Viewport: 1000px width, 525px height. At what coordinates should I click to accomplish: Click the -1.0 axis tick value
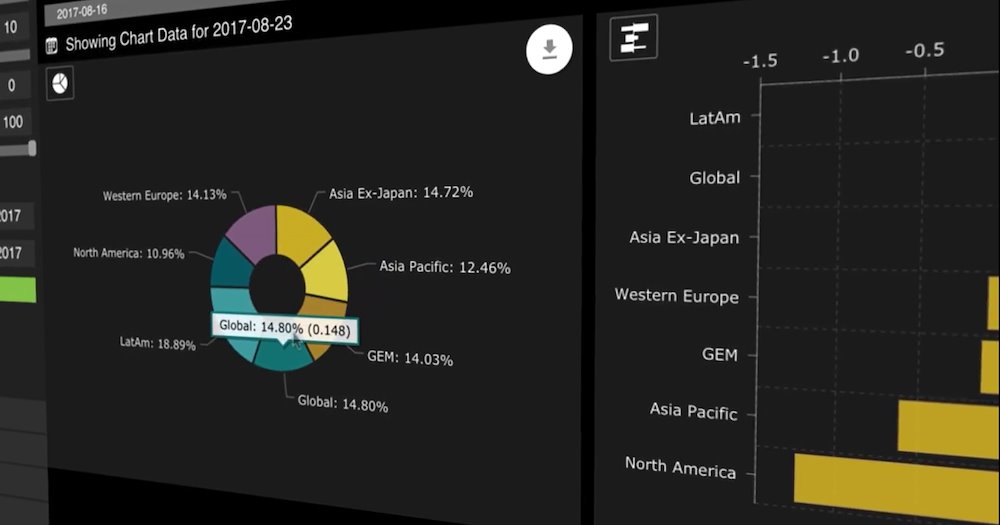click(841, 56)
